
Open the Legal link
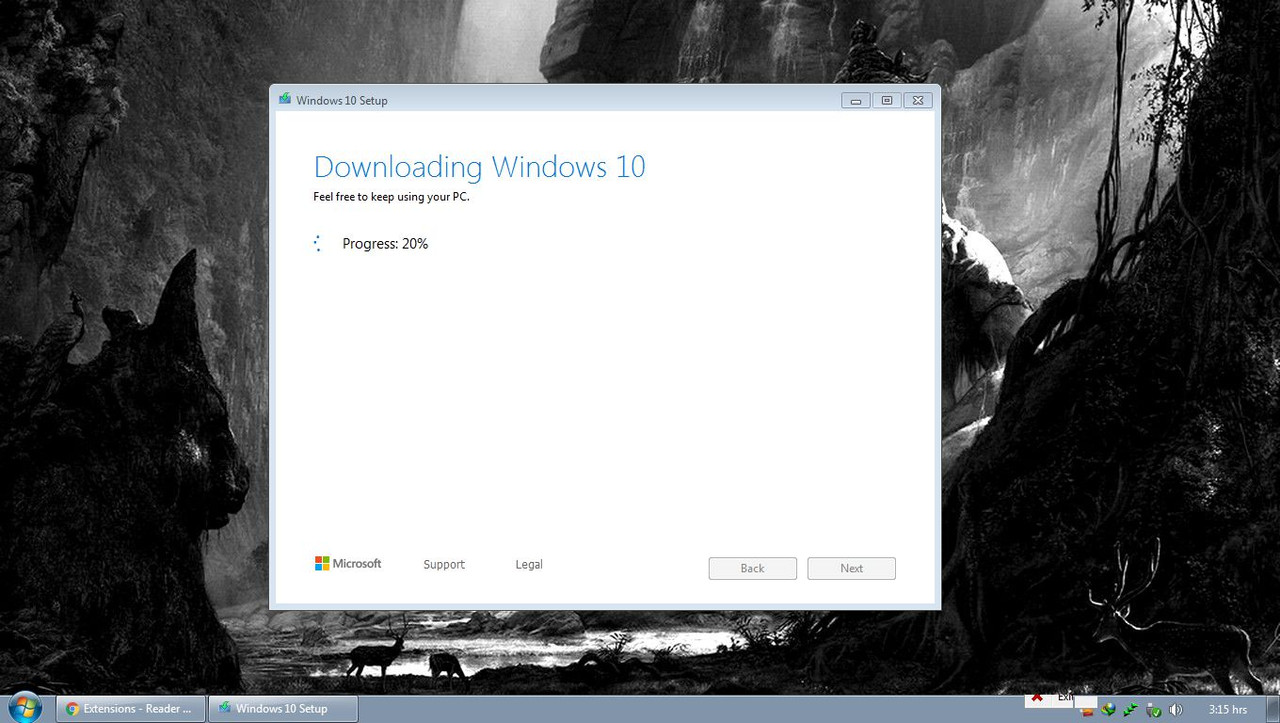(529, 565)
